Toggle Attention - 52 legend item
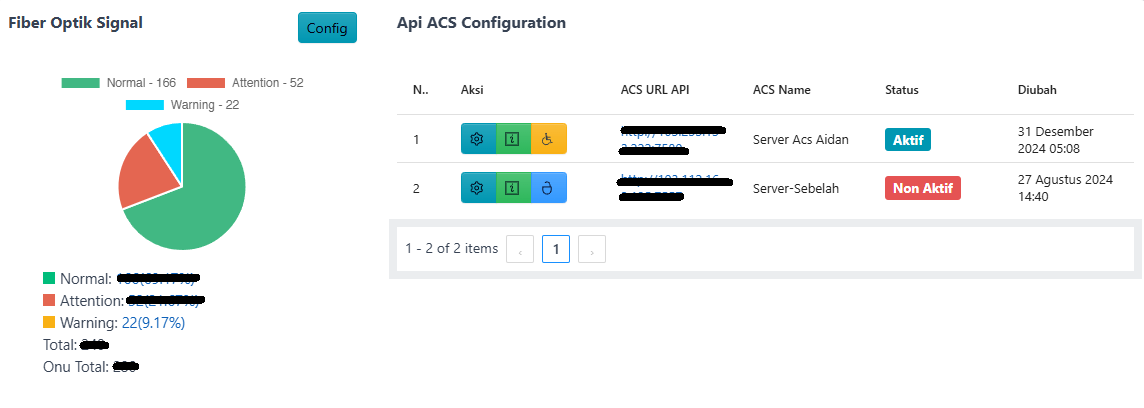The image size is (1144, 408). (x=245, y=82)
